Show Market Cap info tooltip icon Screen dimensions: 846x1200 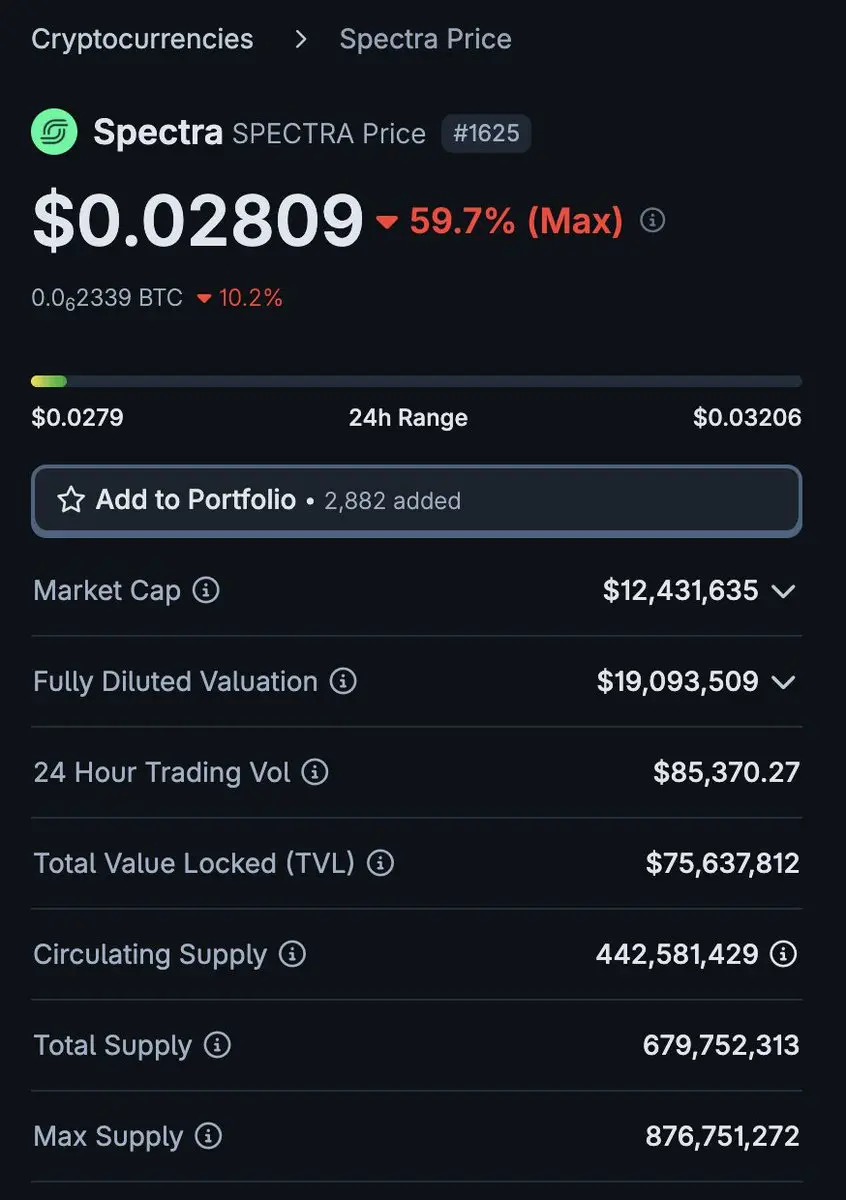tap(206, 590)
